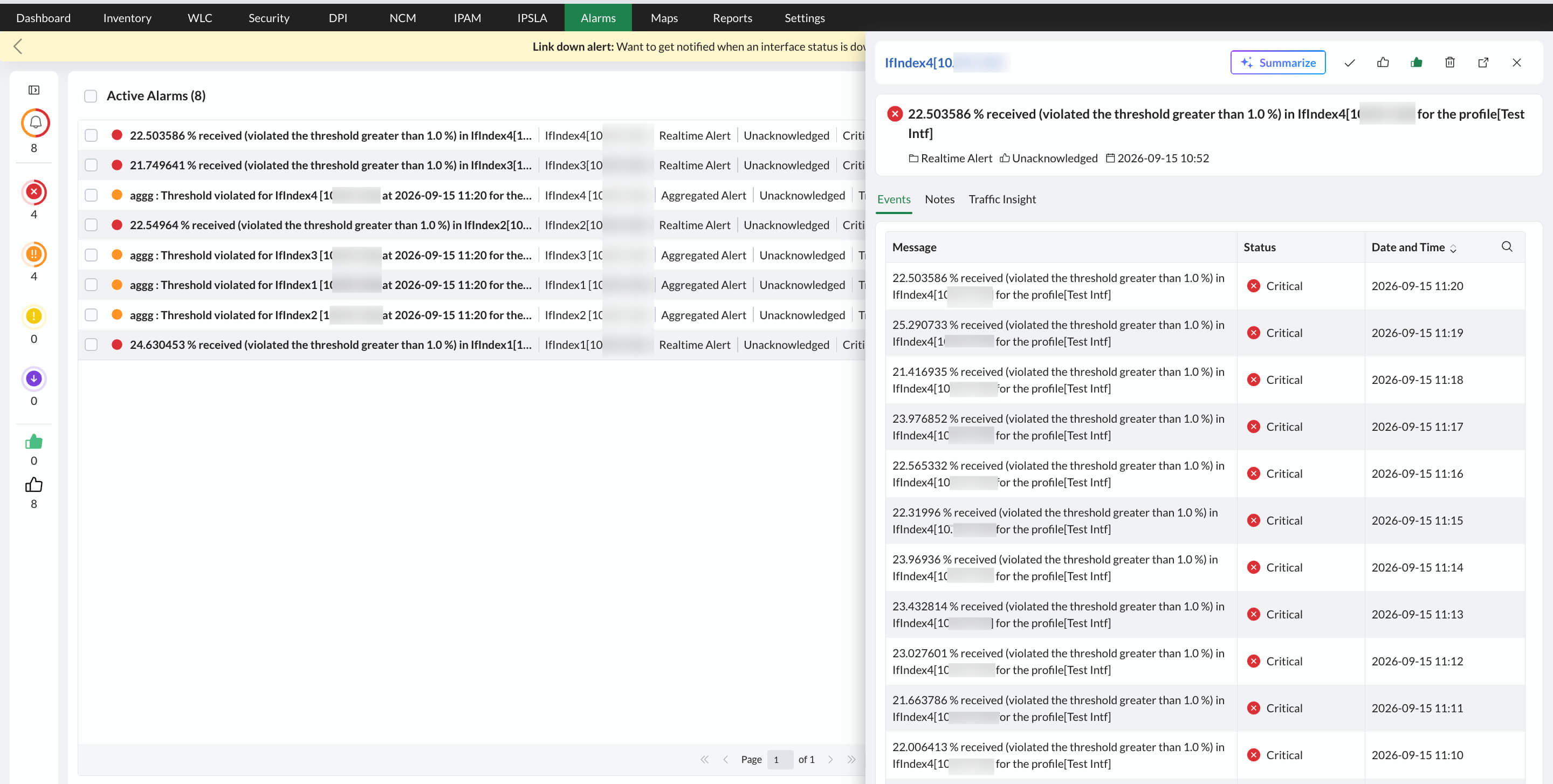Open alarm details in new window icon
1553x784 pixels.
[1483, 63]
